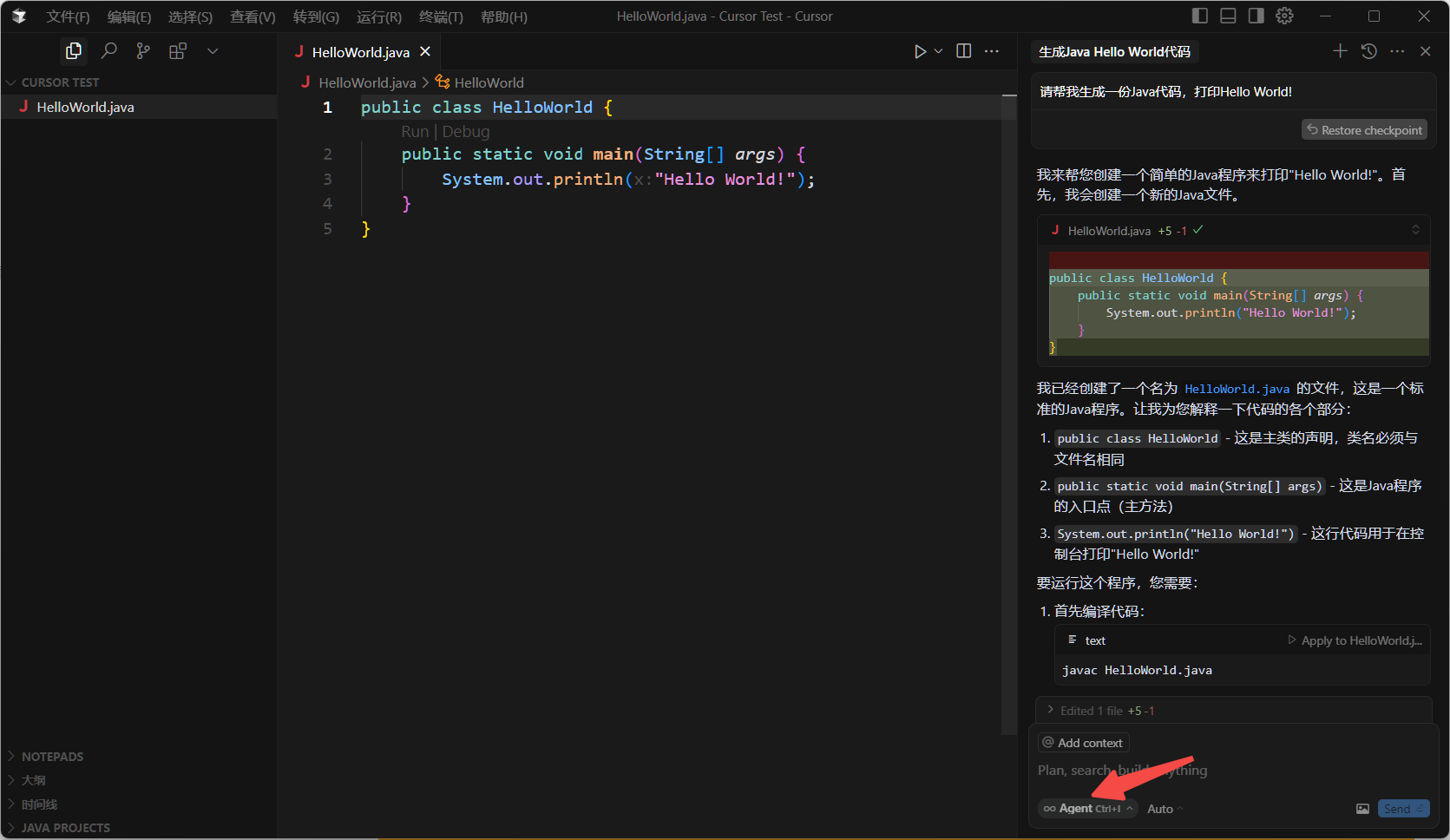Viewport: 1450px width, 840px height.
Task: Open editor more actions ellipsis
Action: click(x=992, y=51)
